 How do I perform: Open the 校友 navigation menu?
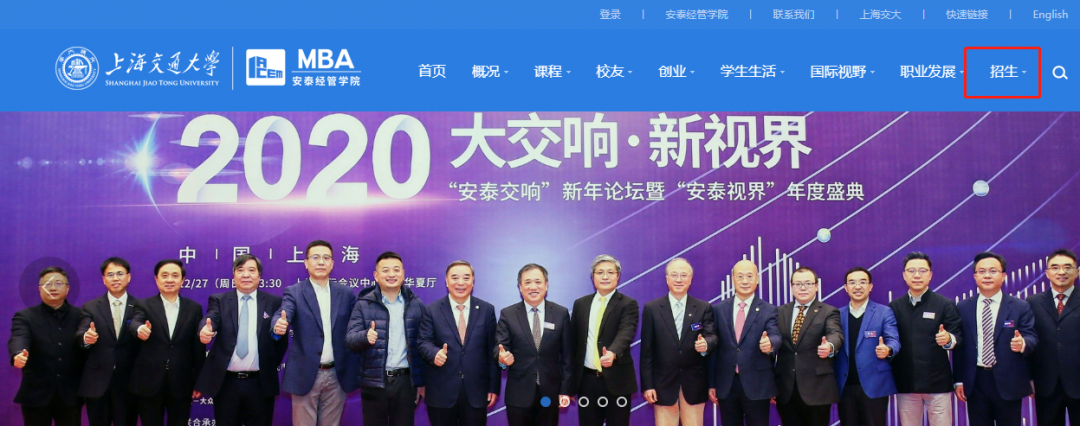614,72
